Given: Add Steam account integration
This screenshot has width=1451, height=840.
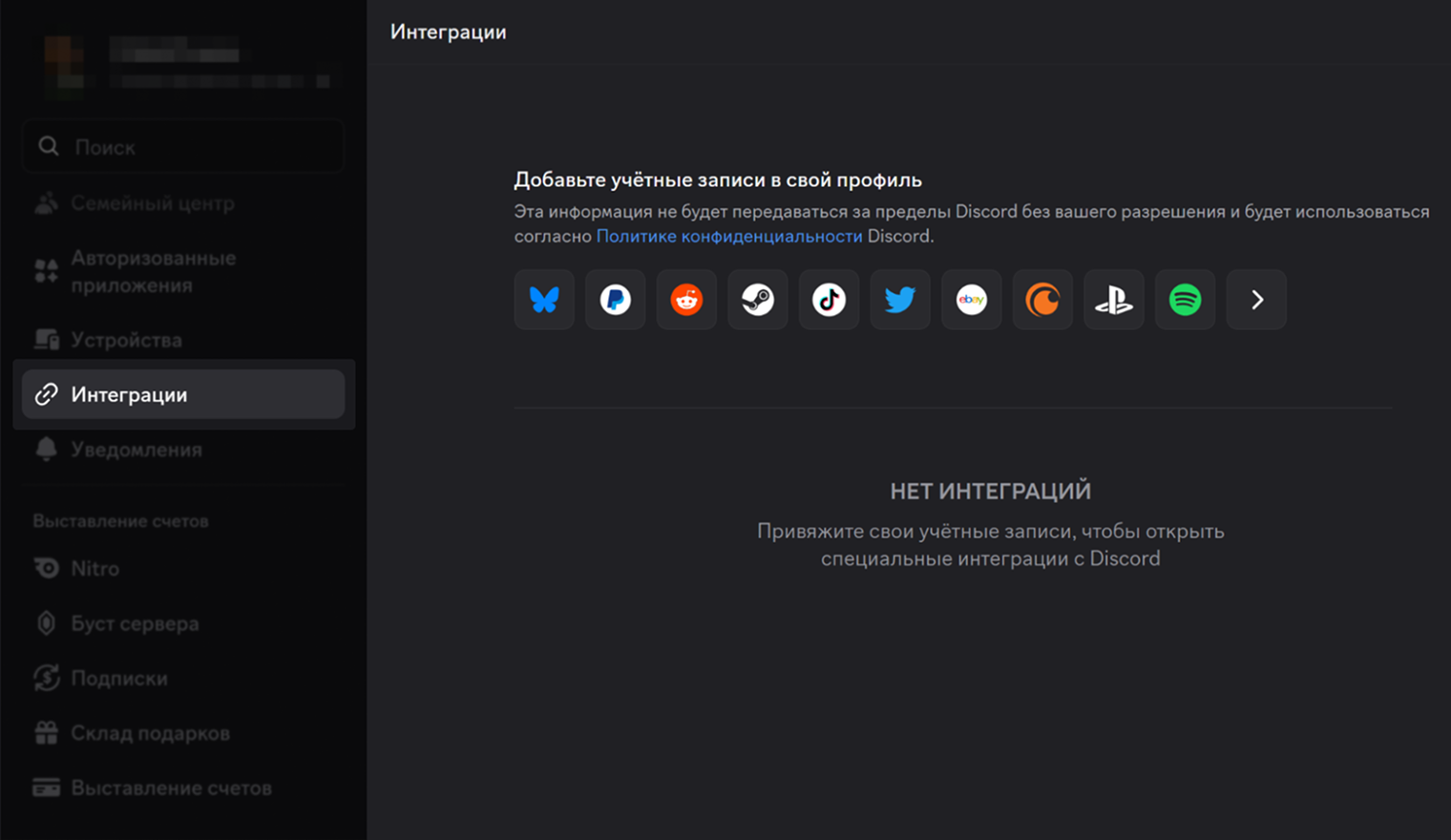Looking at the screenshot, I should 758,300.
